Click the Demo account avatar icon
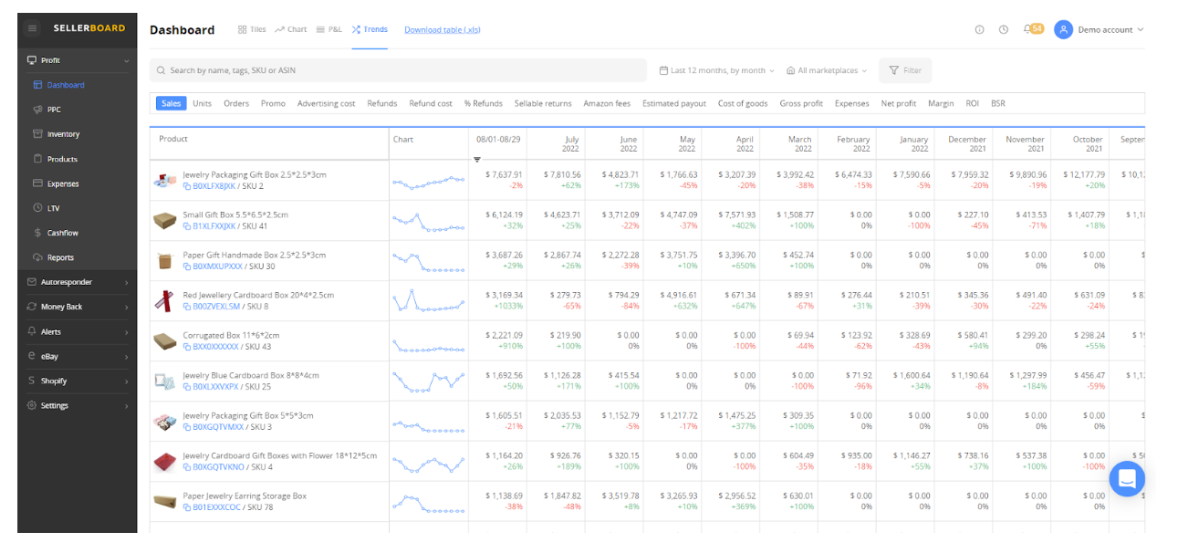This screenshot has width=1197, height=554. pyautogui.click(x=1063, y=29)
